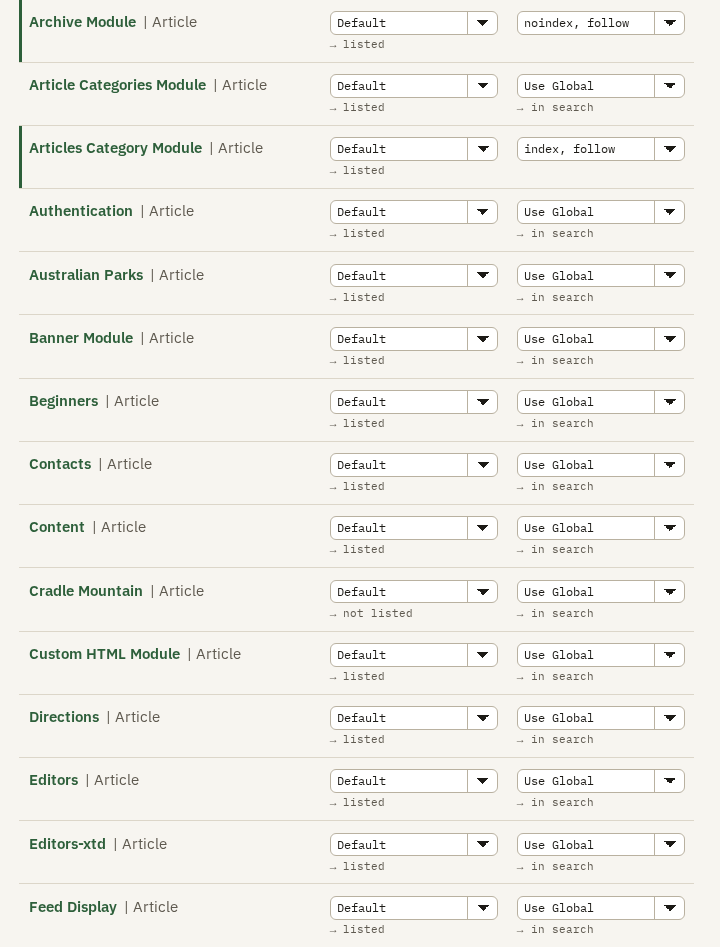This screenshot has width=720, height=947.
Task: Open robots dropdown showing index, follow
Action: (600, 149)
